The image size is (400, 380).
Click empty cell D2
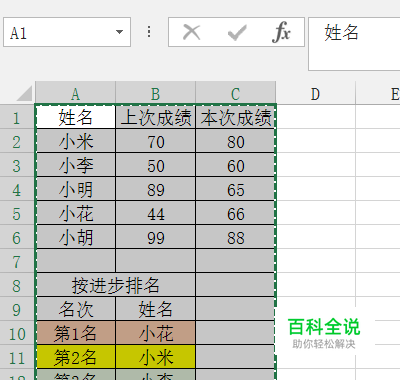point(316,141)
